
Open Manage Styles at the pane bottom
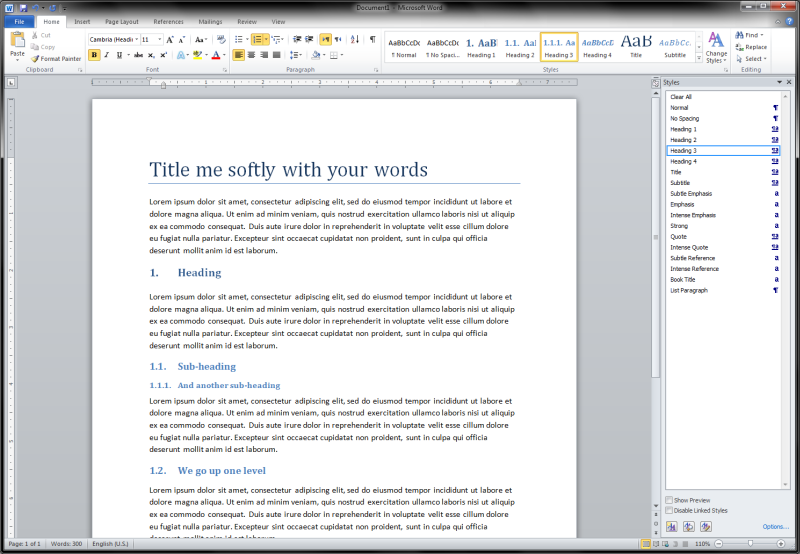coord(707,526)
